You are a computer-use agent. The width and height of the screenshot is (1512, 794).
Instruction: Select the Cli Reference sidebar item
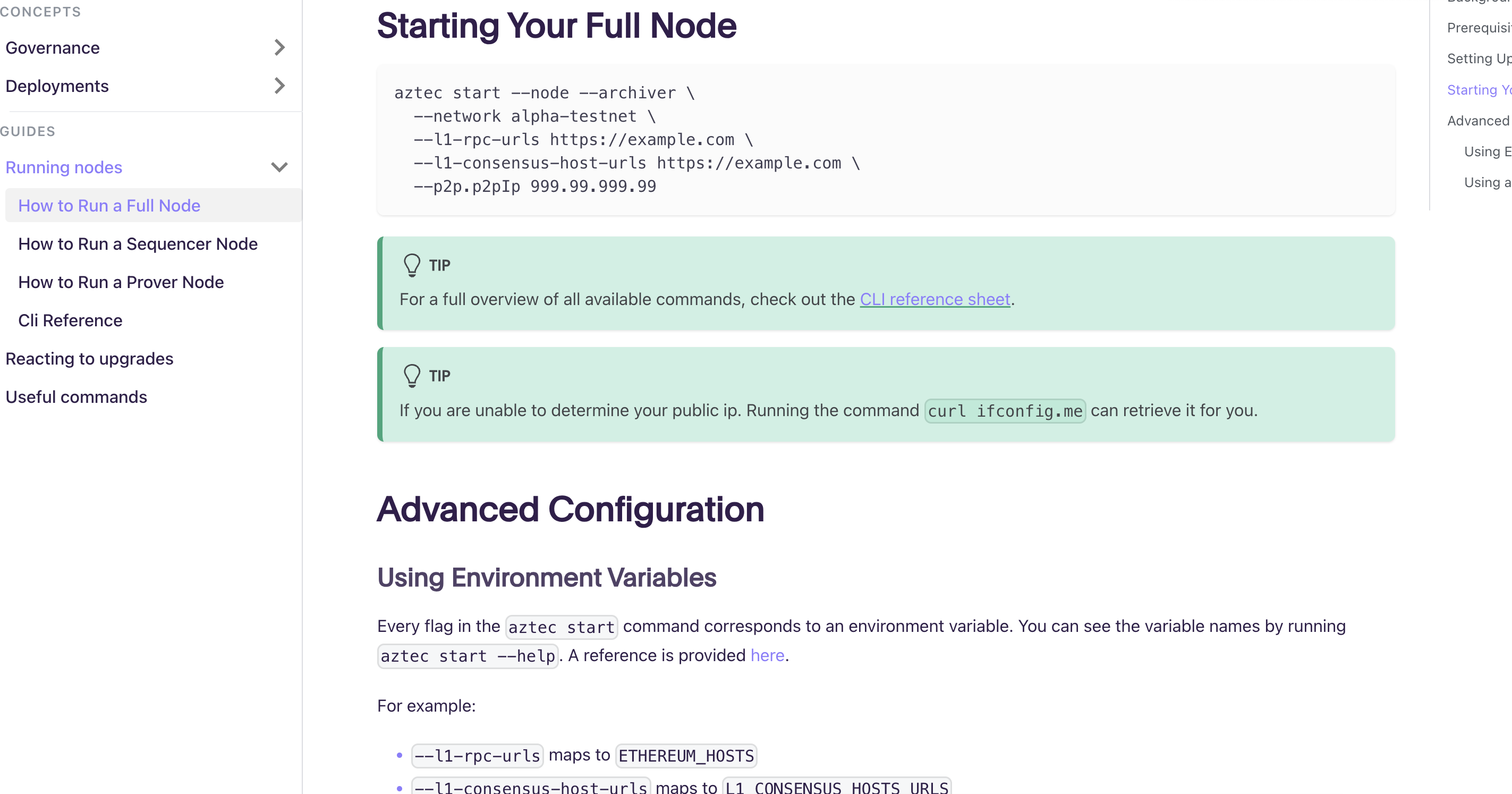pyautogui.click(x=71, y=320)
